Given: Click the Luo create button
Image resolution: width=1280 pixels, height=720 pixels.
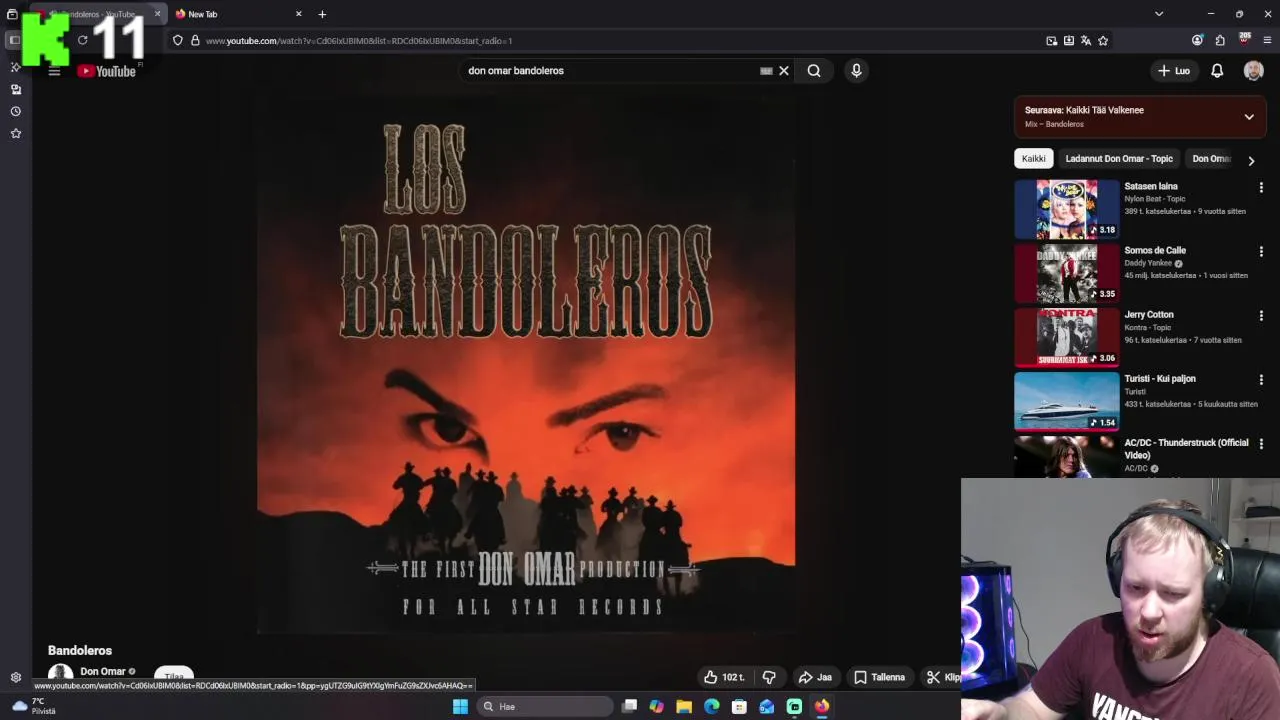Looking at the screenshot, I should [x=1174, y=71].
